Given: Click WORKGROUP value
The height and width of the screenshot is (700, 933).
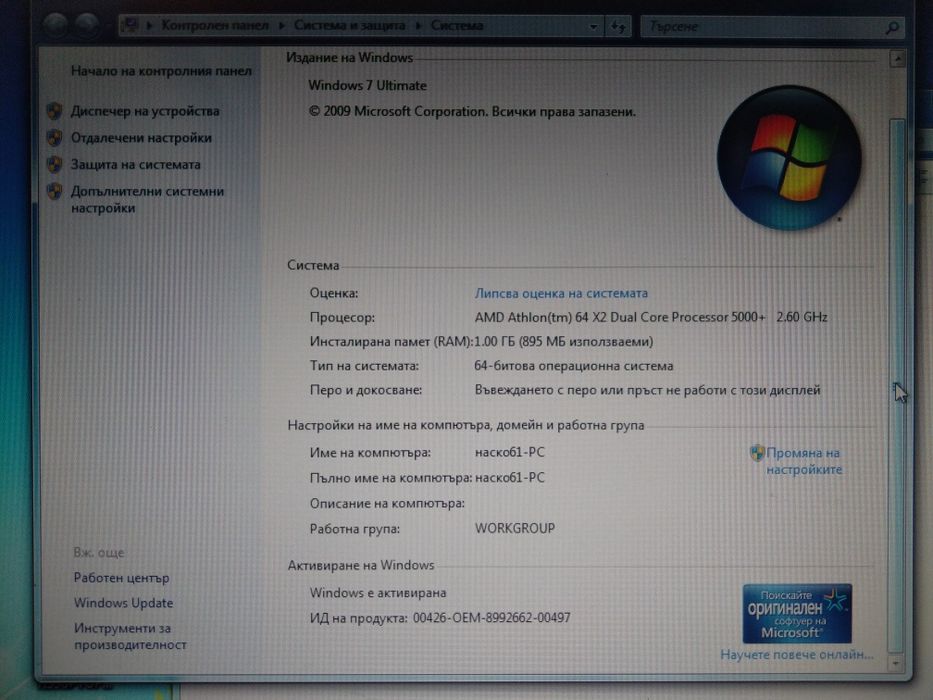Looking at the screenshot, I should [x=515, y=528].
